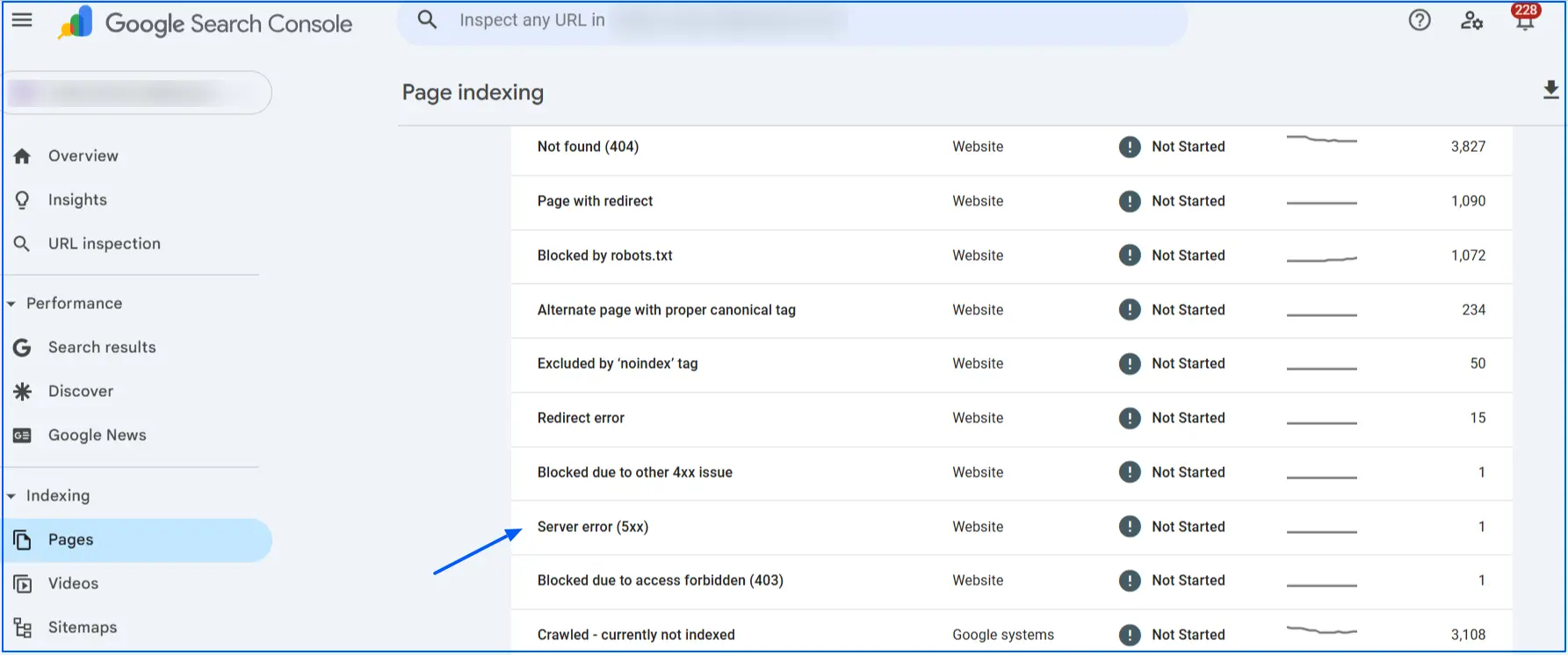Click the Insights lightbulb icon
The width and height of the screenshot is (1568, 655).
pyautogui.click(x=23, y=200)
